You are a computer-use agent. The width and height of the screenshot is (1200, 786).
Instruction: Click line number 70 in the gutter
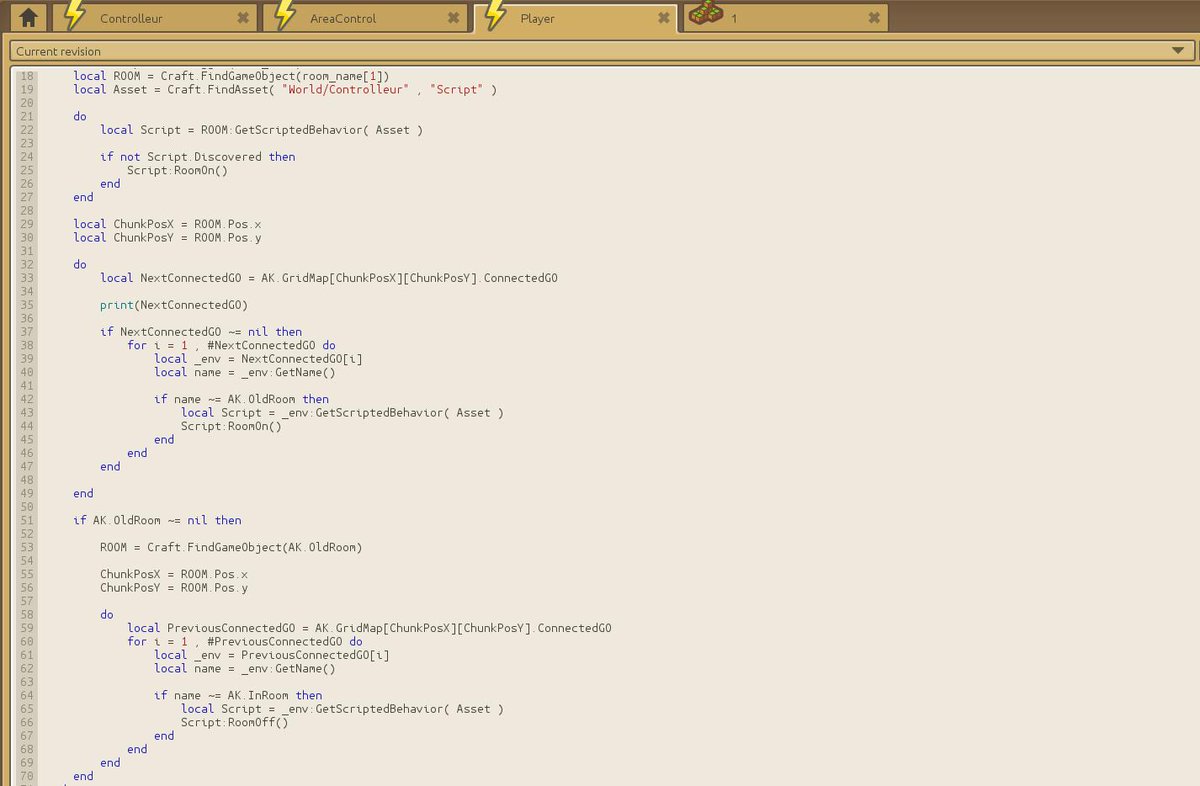(x=26, y=776)
